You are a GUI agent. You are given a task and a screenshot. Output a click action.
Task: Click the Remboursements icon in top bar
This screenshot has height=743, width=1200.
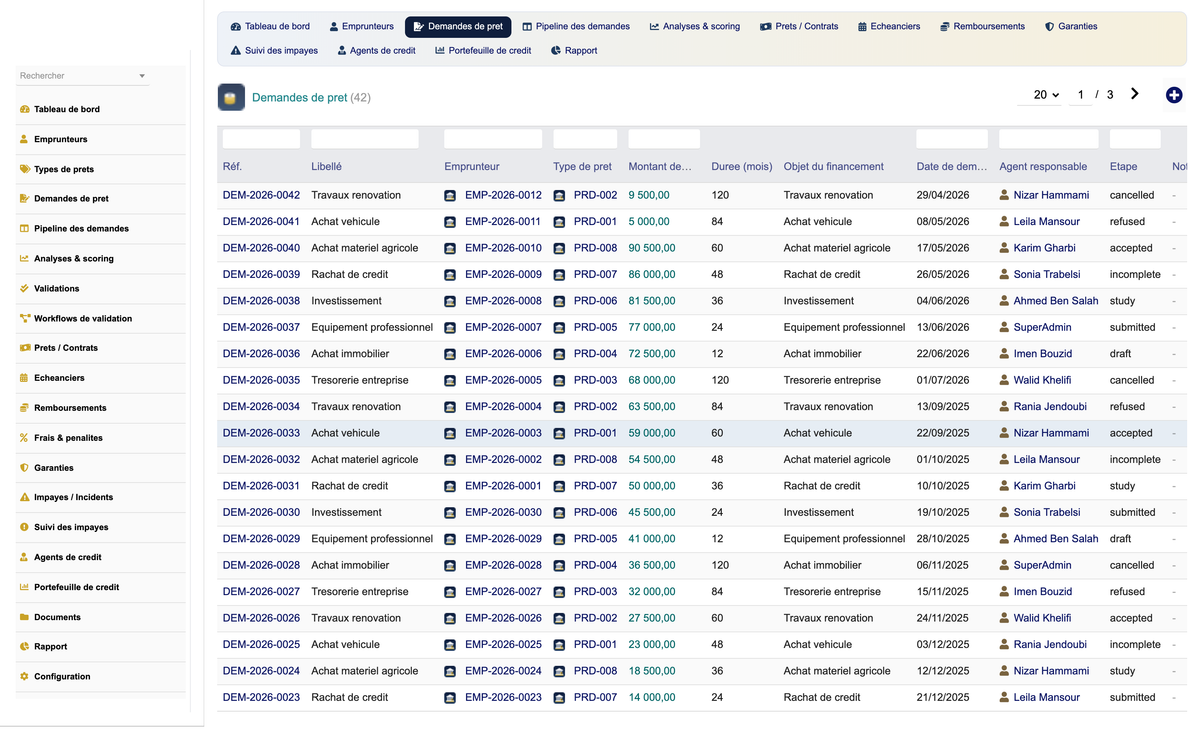pos(945,26)
